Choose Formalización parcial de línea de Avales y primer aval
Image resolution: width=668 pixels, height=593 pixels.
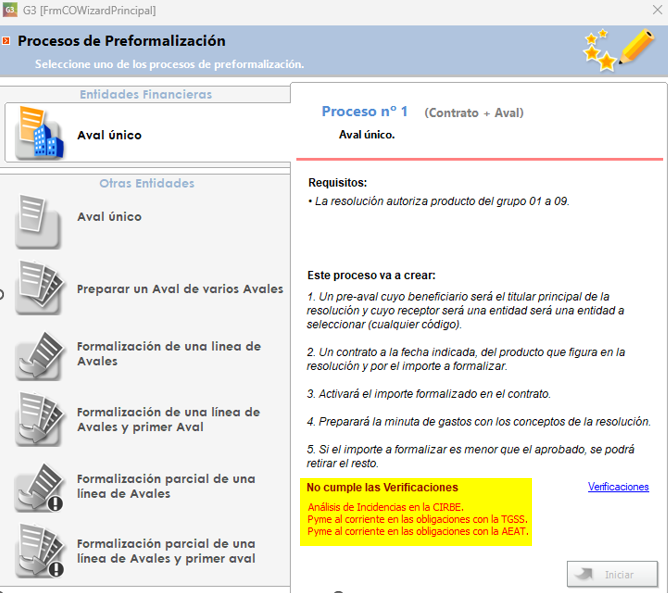(166, 551)
